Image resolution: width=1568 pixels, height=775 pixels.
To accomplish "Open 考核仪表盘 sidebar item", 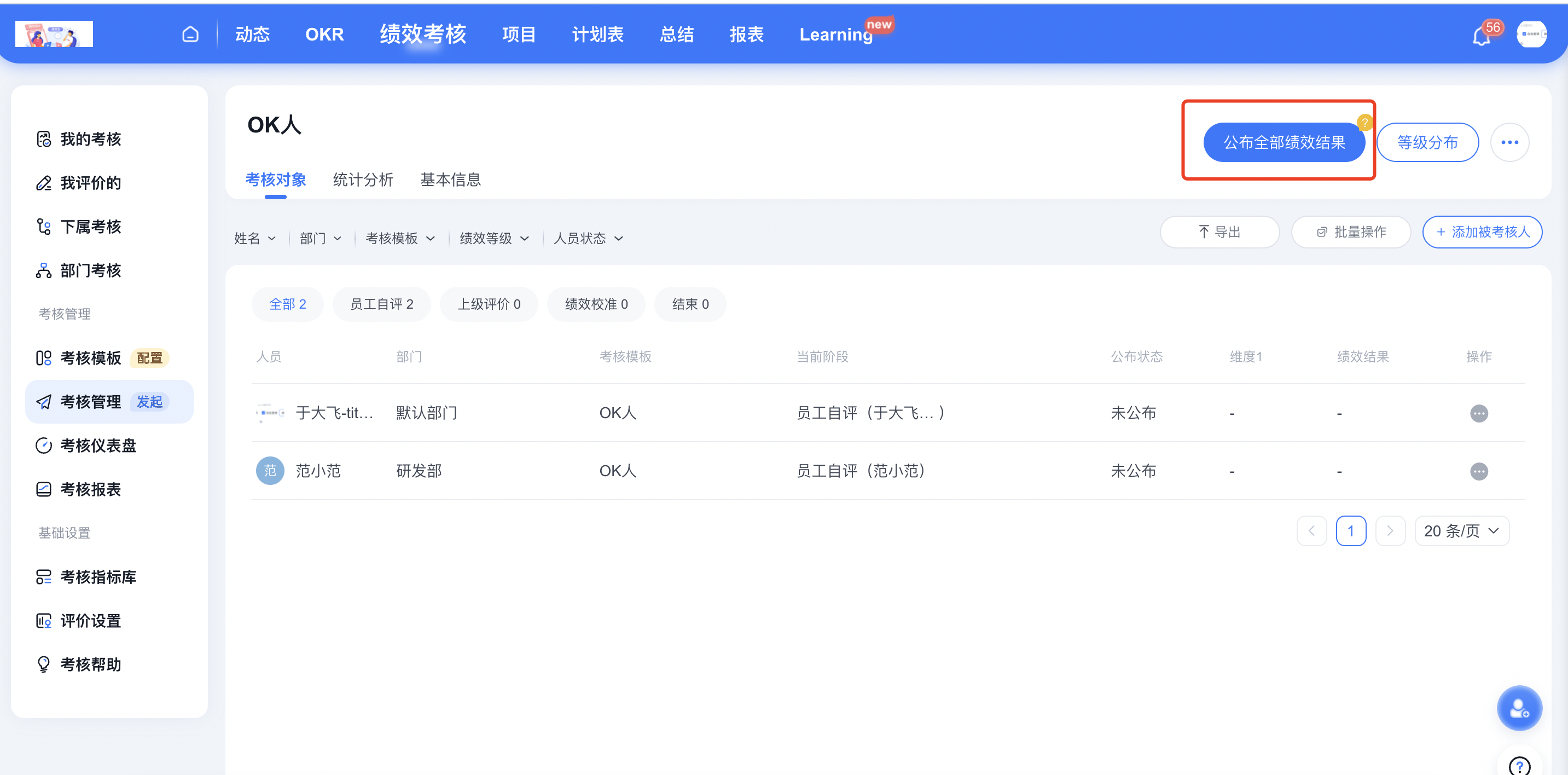I will click(x=109, y=446).
